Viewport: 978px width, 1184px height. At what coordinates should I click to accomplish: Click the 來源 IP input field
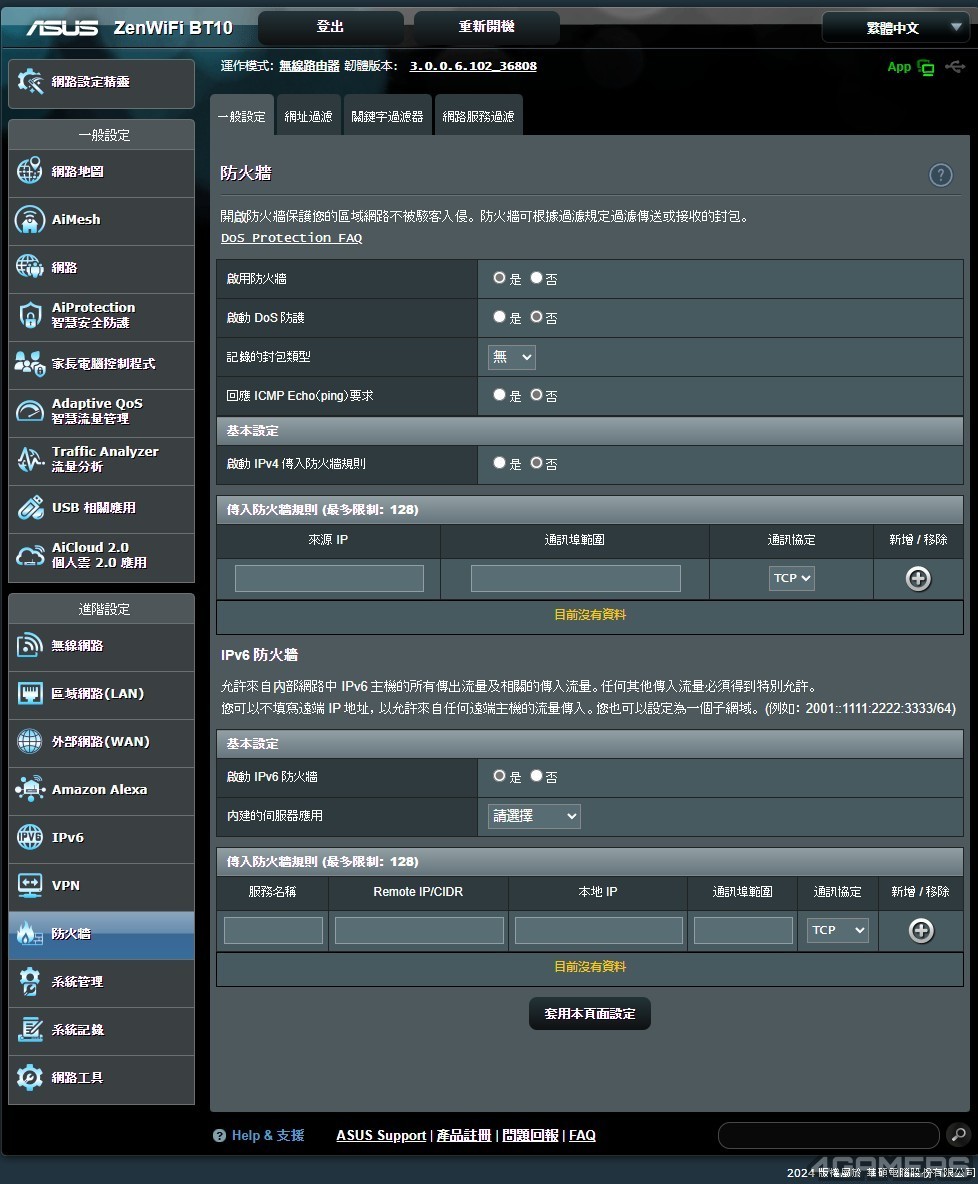[329, 578]
